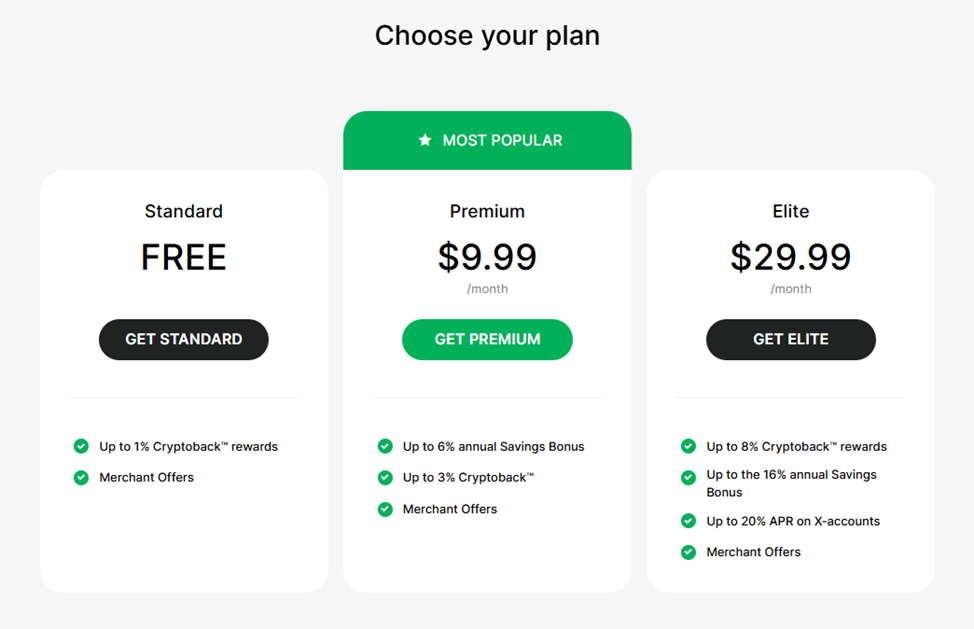Screen dimensions: 974x629
Task: Click the star icon in Most Popular banner
Action: tap(425, 141)
